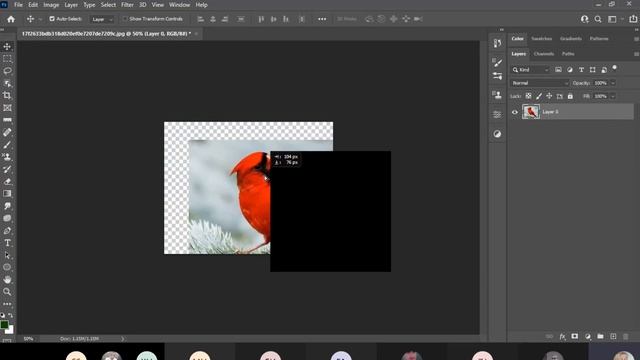Open the Clone Source panel icon

pyautogui.click(x=497, y=95)
